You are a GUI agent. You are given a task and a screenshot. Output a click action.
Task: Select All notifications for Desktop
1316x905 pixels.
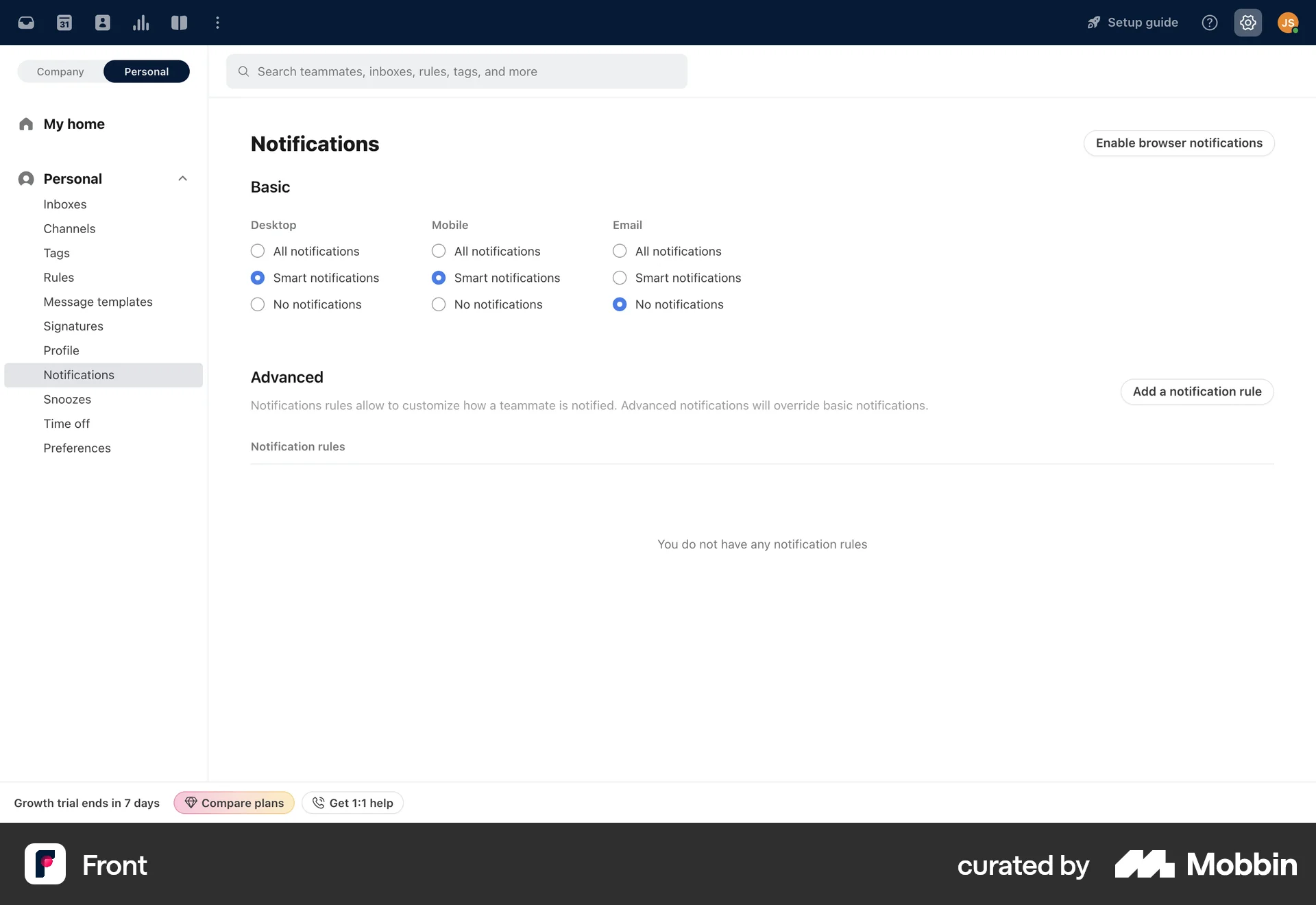pos(257,251)
